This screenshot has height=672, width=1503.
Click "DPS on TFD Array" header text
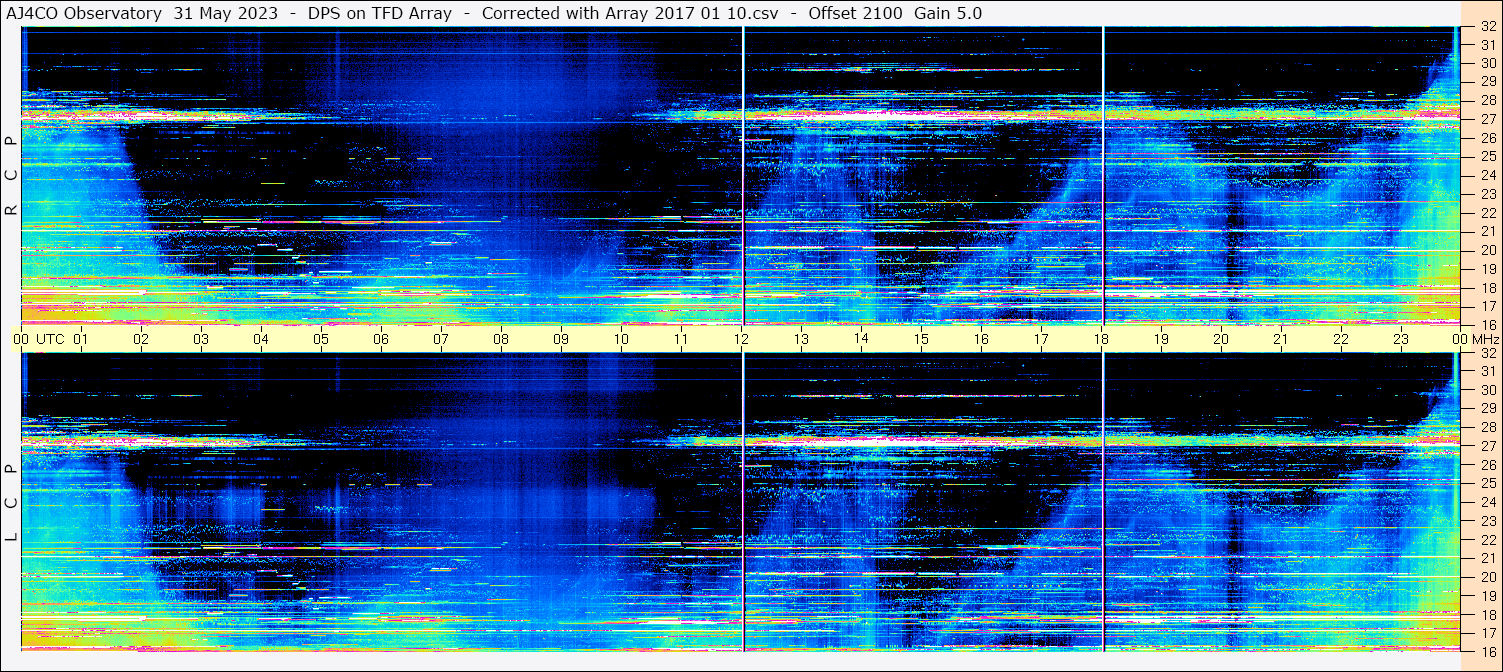point(380,14)
